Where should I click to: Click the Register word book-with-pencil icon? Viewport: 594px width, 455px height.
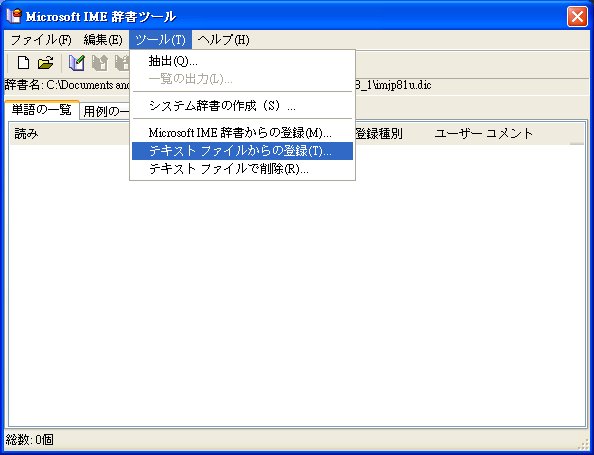(x=77, y=63)
